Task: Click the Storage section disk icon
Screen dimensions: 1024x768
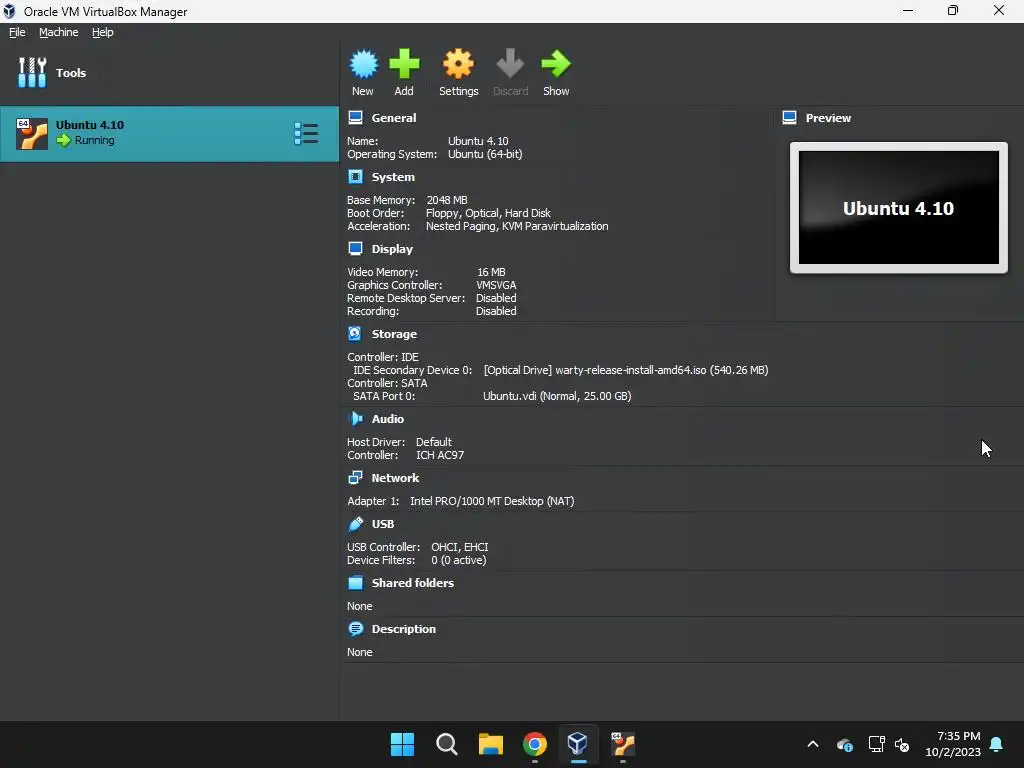Action: click(x=355, y=334)
